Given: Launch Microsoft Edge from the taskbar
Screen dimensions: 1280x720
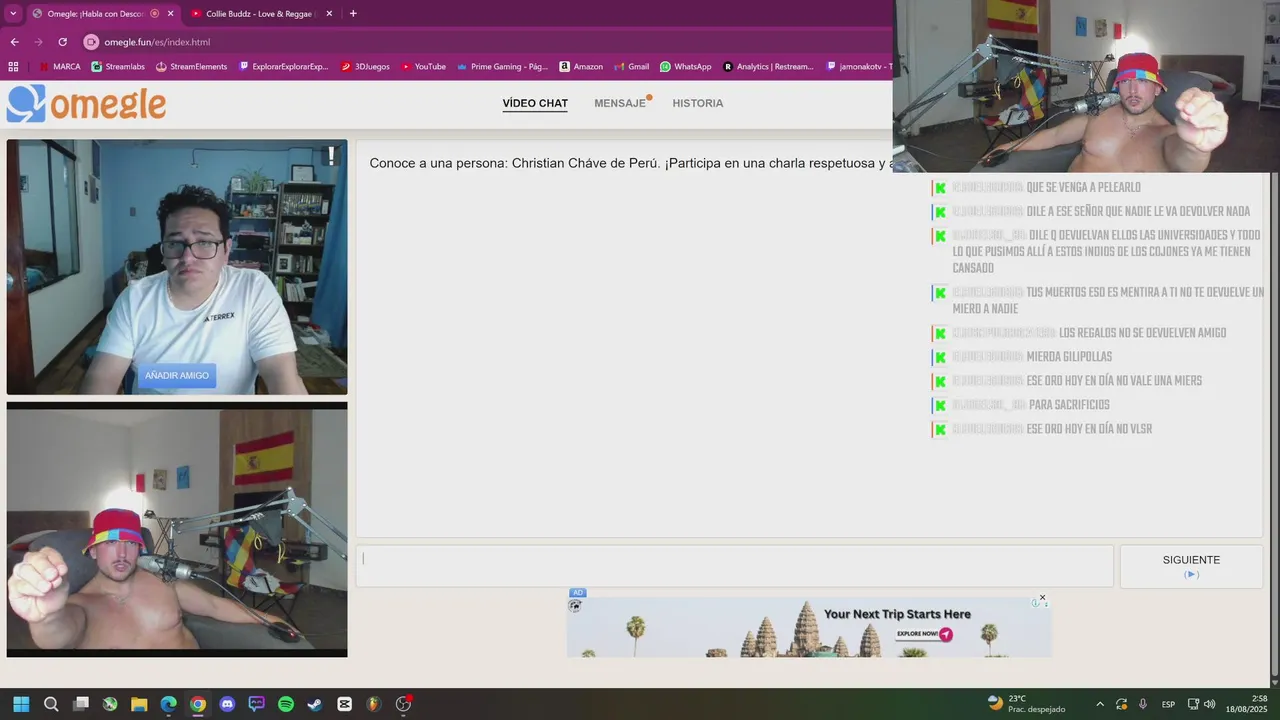Looking at the screenshot, I should click(x=169, y=704).
